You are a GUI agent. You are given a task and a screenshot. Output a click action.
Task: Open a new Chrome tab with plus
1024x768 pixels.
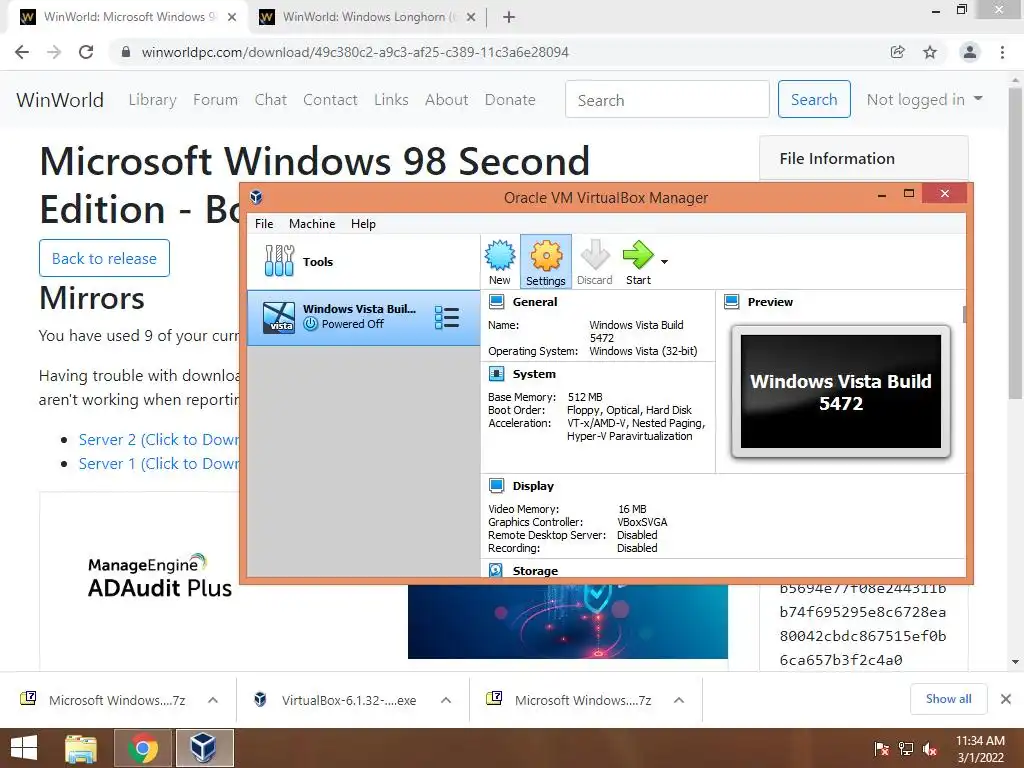[x=509, y=18]
